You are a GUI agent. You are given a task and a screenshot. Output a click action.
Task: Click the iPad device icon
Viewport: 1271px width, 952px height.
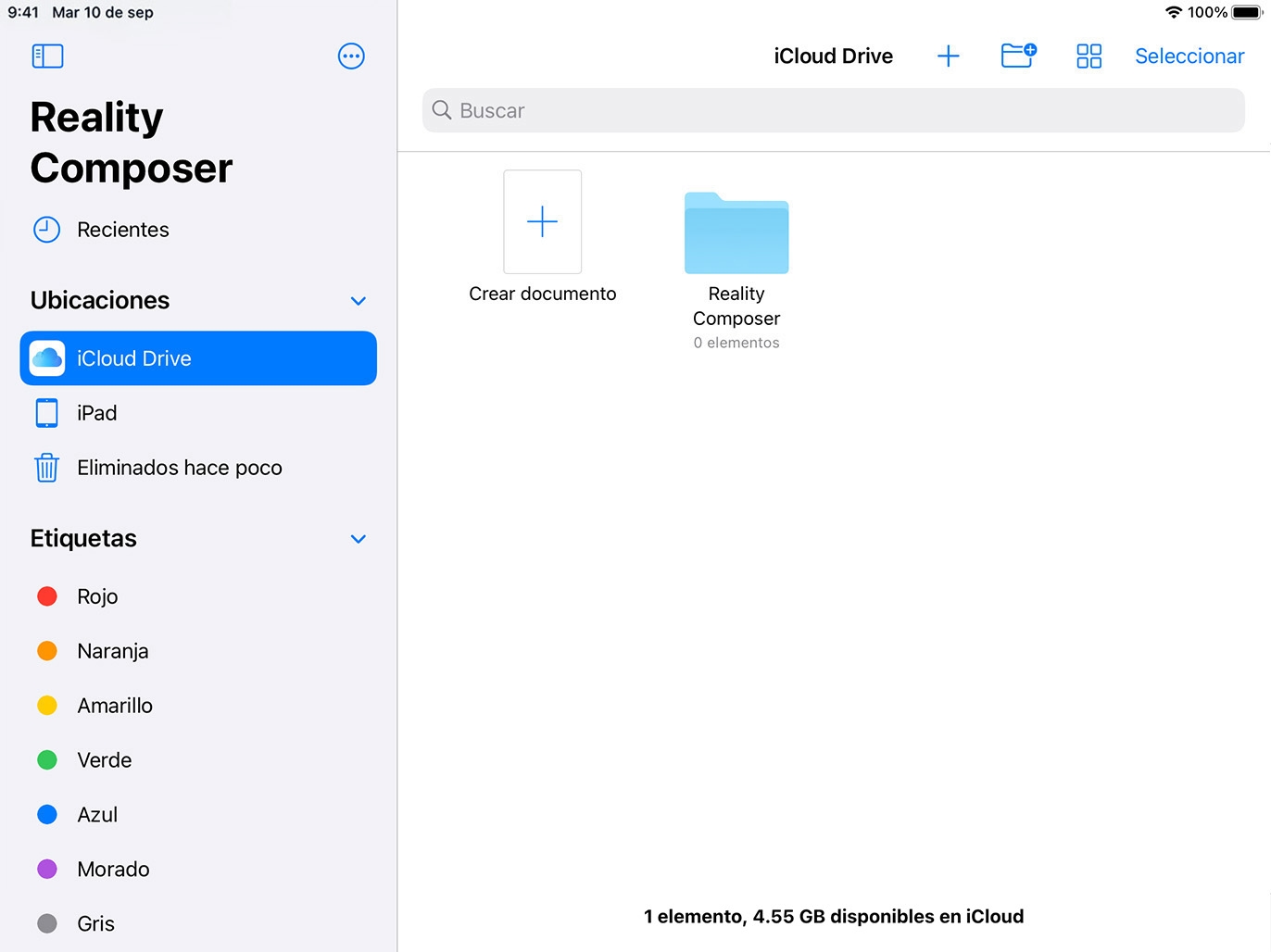47,413
